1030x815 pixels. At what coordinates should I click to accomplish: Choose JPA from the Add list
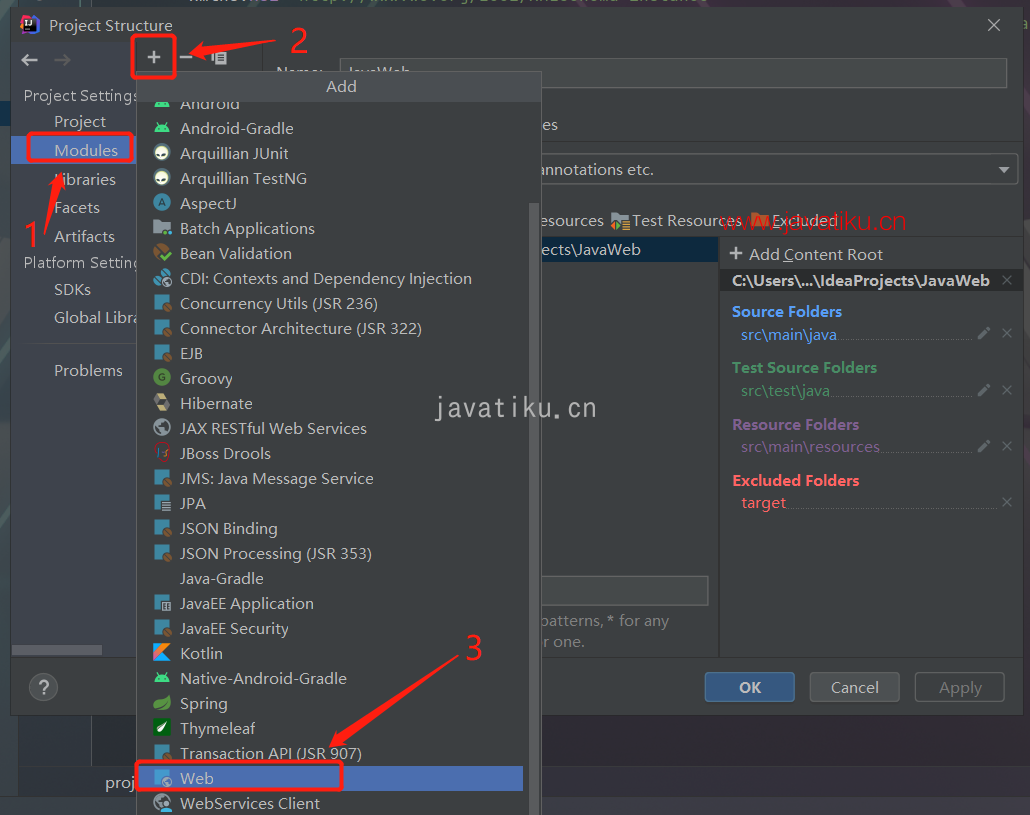pyautogui.click(x=330, y=504)
